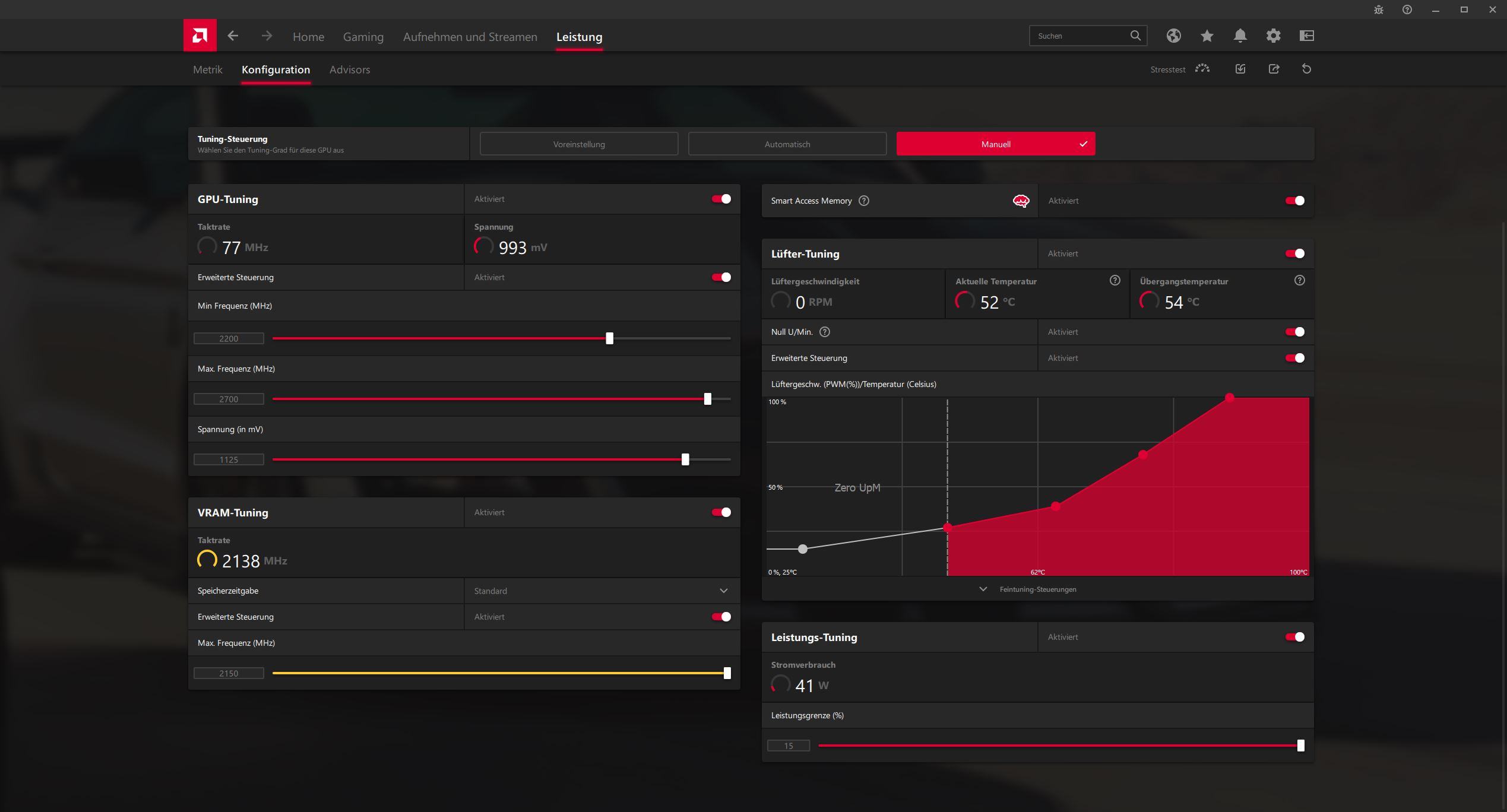Click the AMD logo home icon

coord(200,36)
